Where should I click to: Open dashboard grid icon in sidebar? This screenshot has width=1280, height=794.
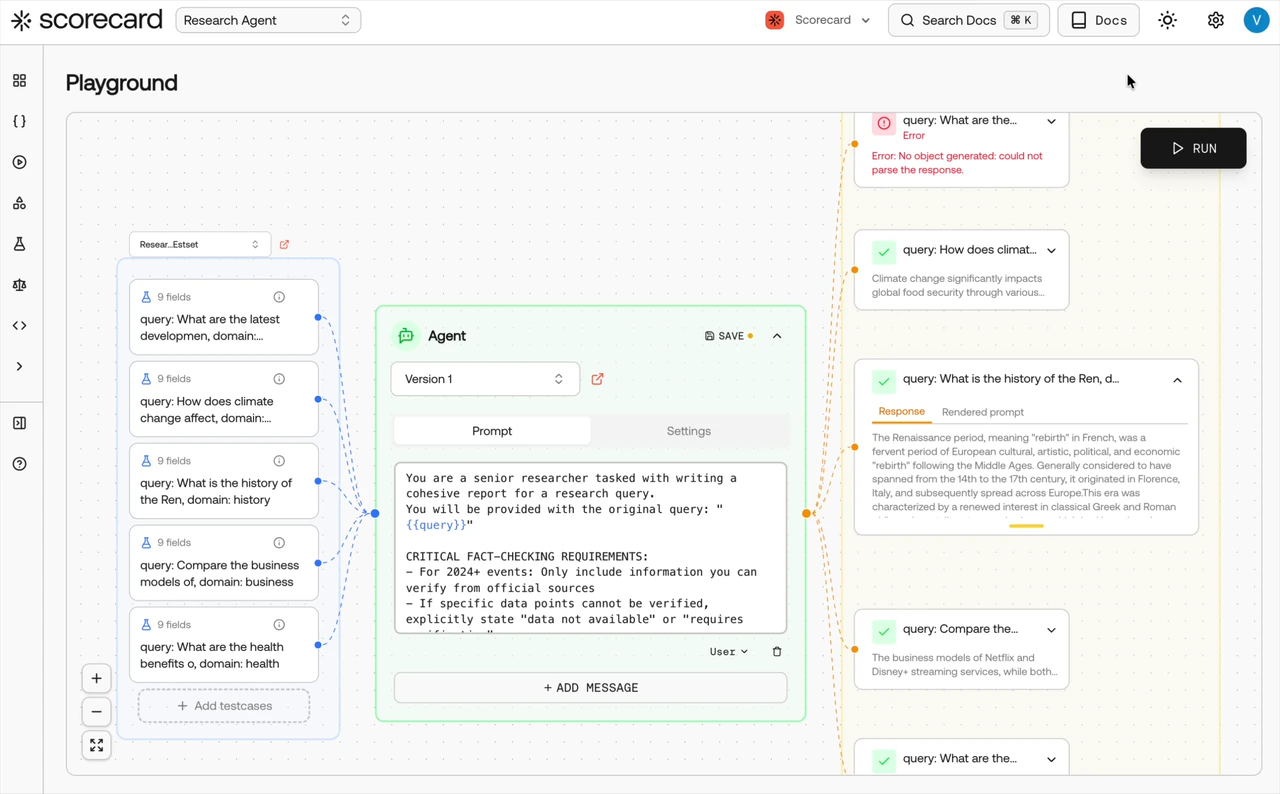coord(19,80)
